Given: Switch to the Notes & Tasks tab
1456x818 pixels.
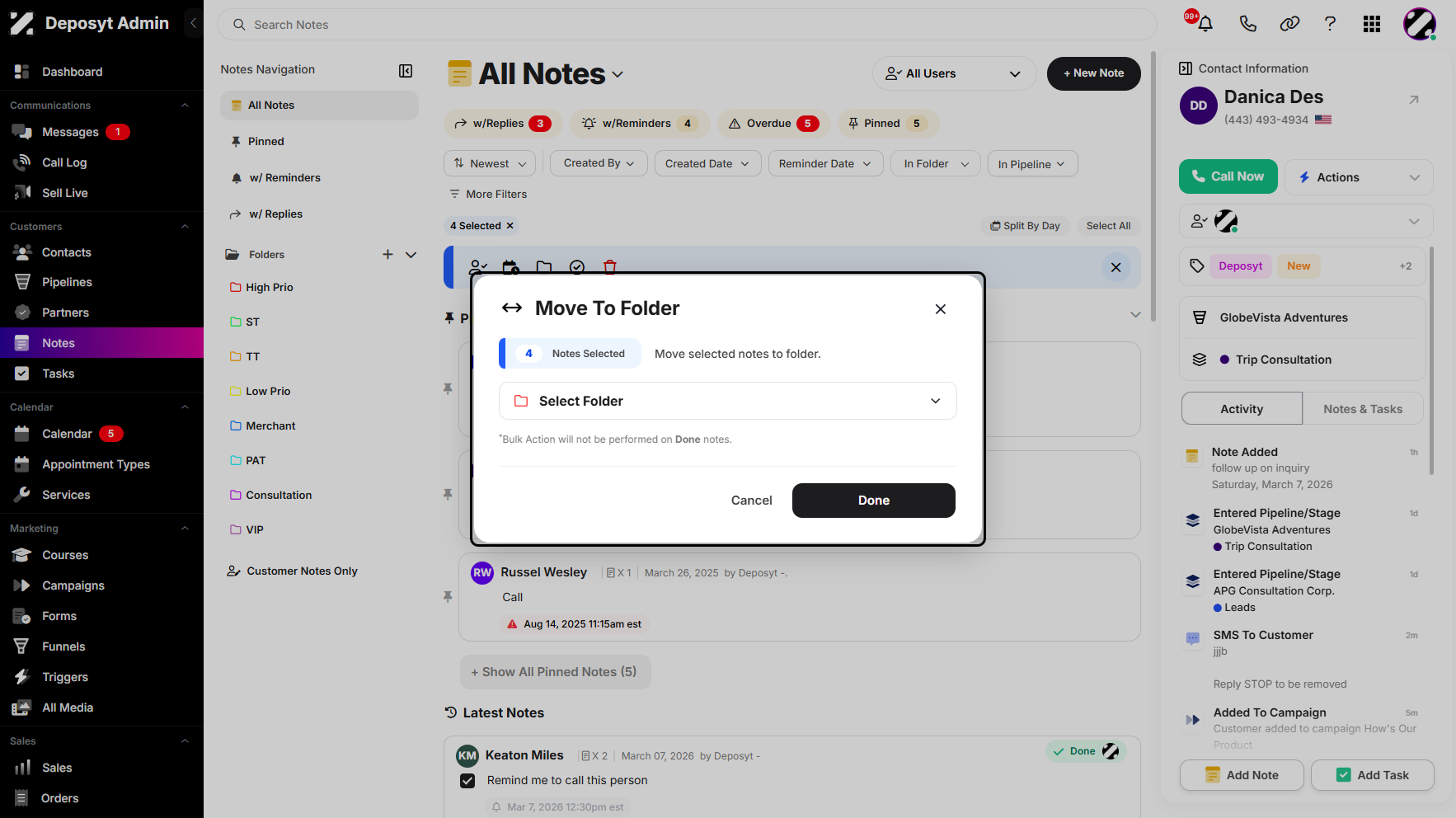Looking at the screenshot, I should pyautogui.click(x=1363, y=409).
